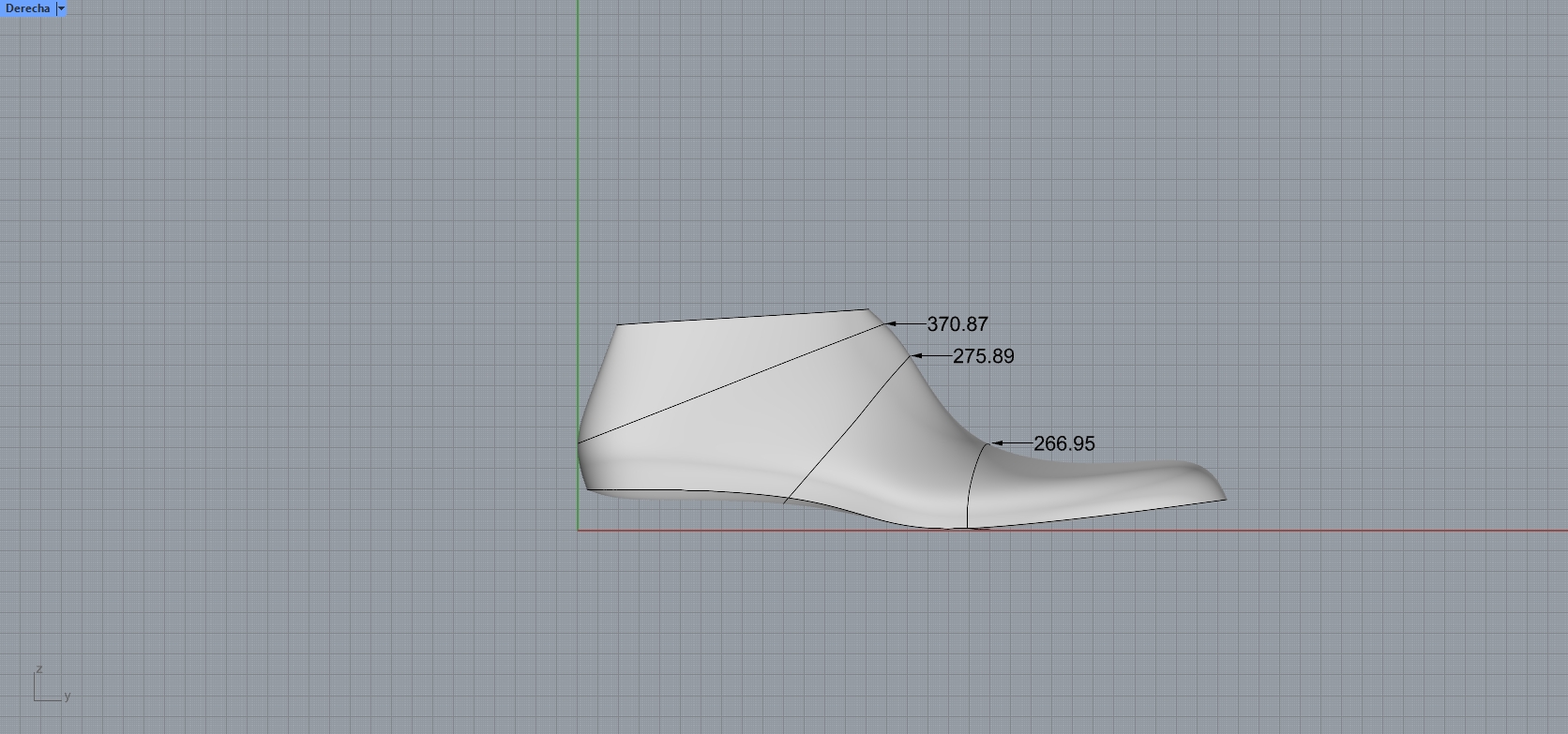The image size is (1568, 734).
Task: Click the Derecha viewport title label
Action: pos(27,8)
